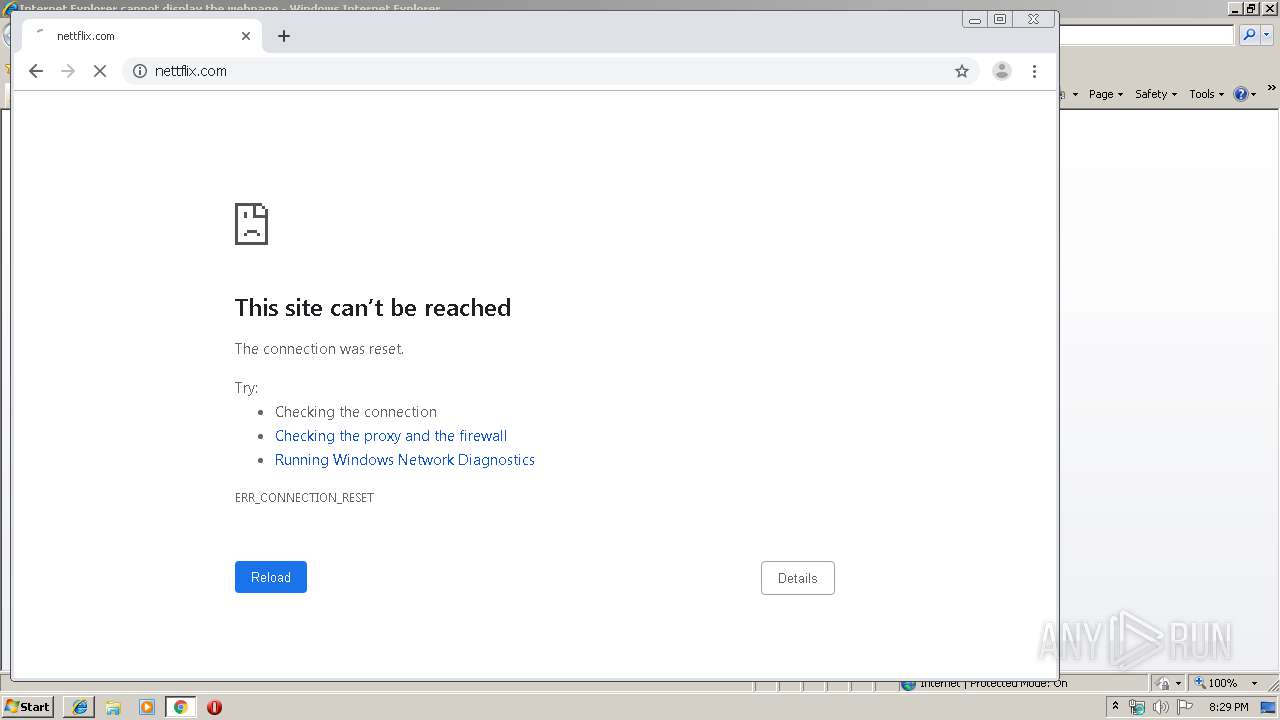
Task: Open network status tray icon
Action: [1137, 707]
